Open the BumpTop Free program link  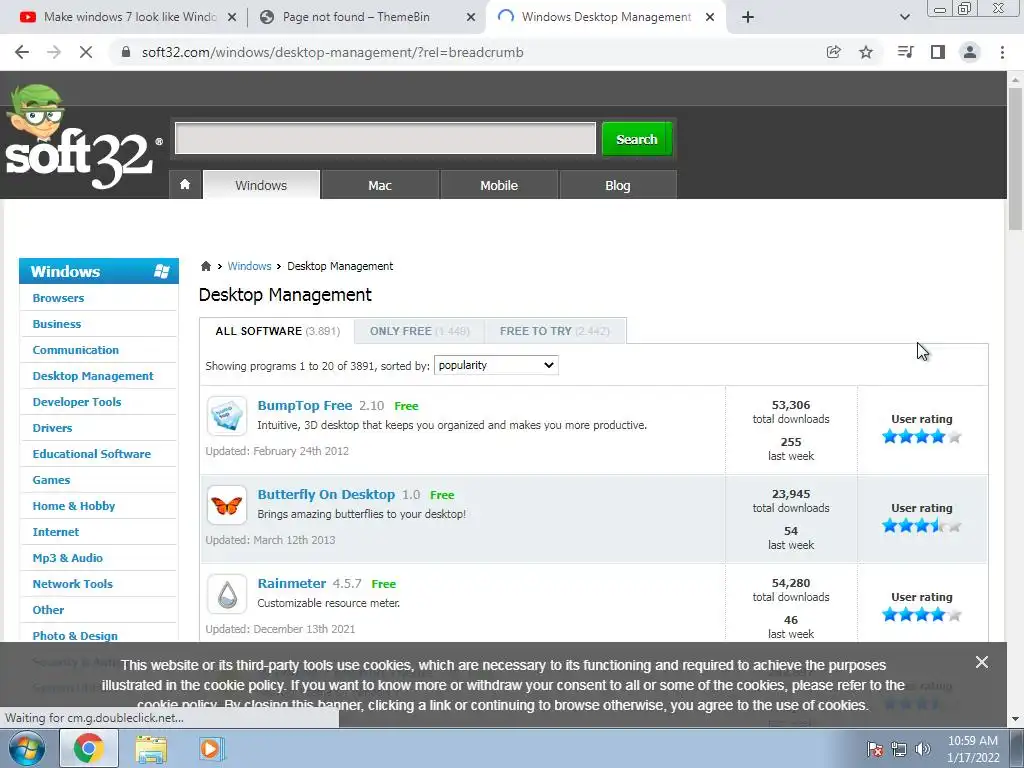click(x=304, y=405)
